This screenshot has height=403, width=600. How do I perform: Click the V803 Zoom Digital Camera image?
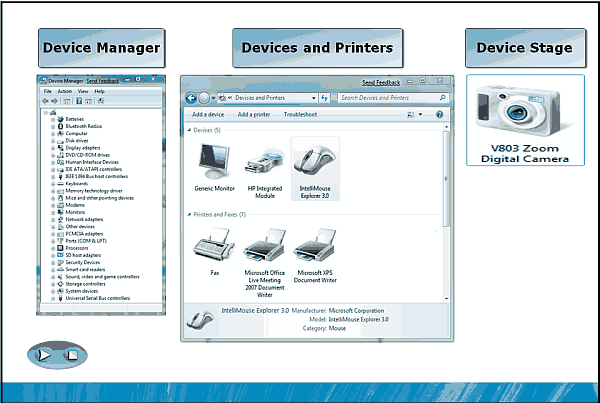pyautogui.click(x=524, y=111)
